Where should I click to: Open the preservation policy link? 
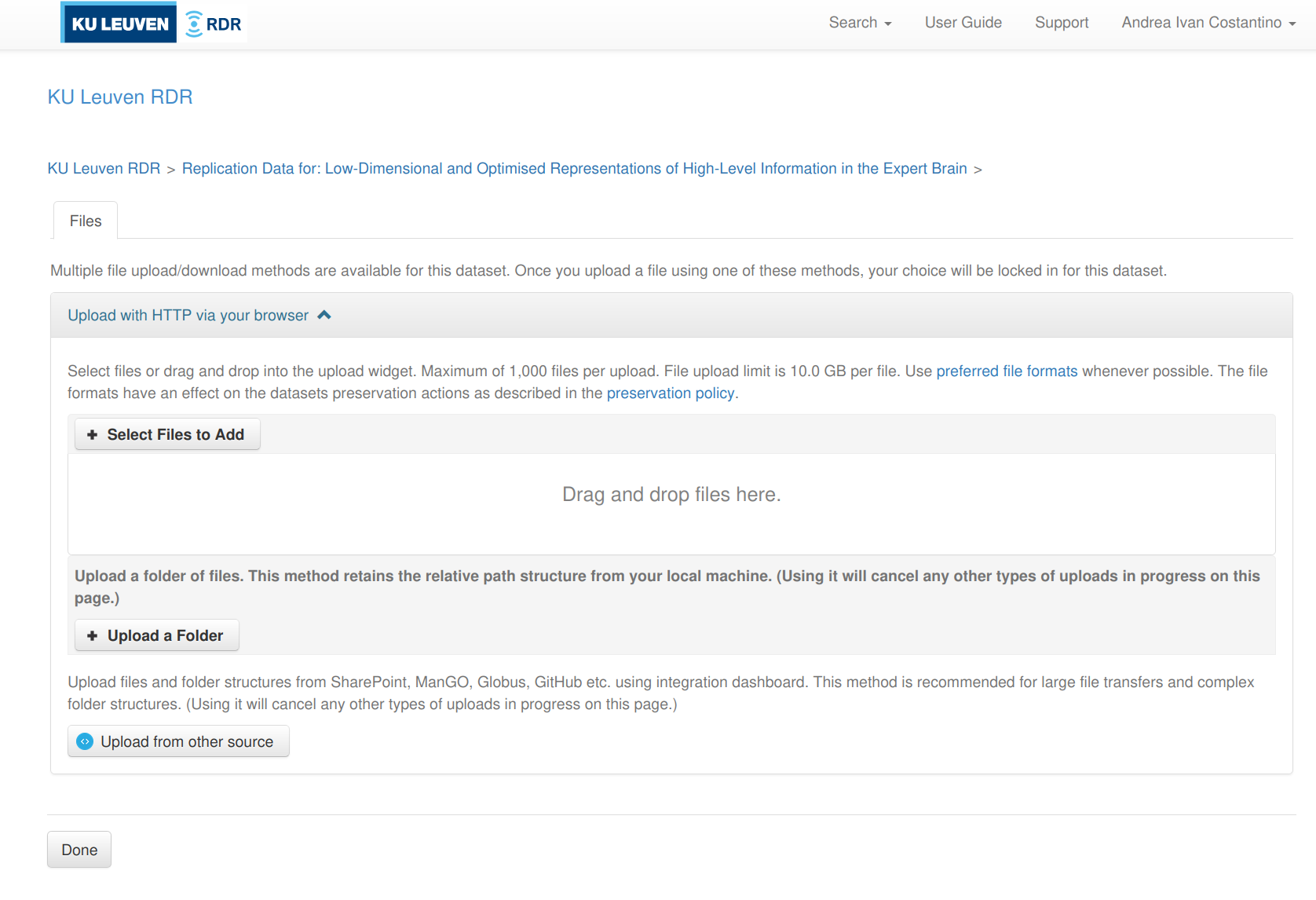(x=671, y=393)
